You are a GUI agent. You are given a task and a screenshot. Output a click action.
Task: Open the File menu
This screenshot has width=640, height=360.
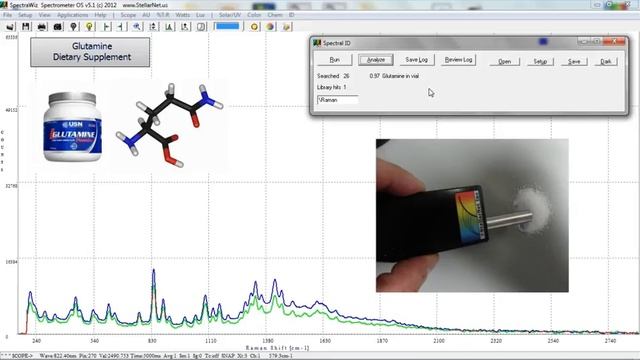(x=7, y=15)
